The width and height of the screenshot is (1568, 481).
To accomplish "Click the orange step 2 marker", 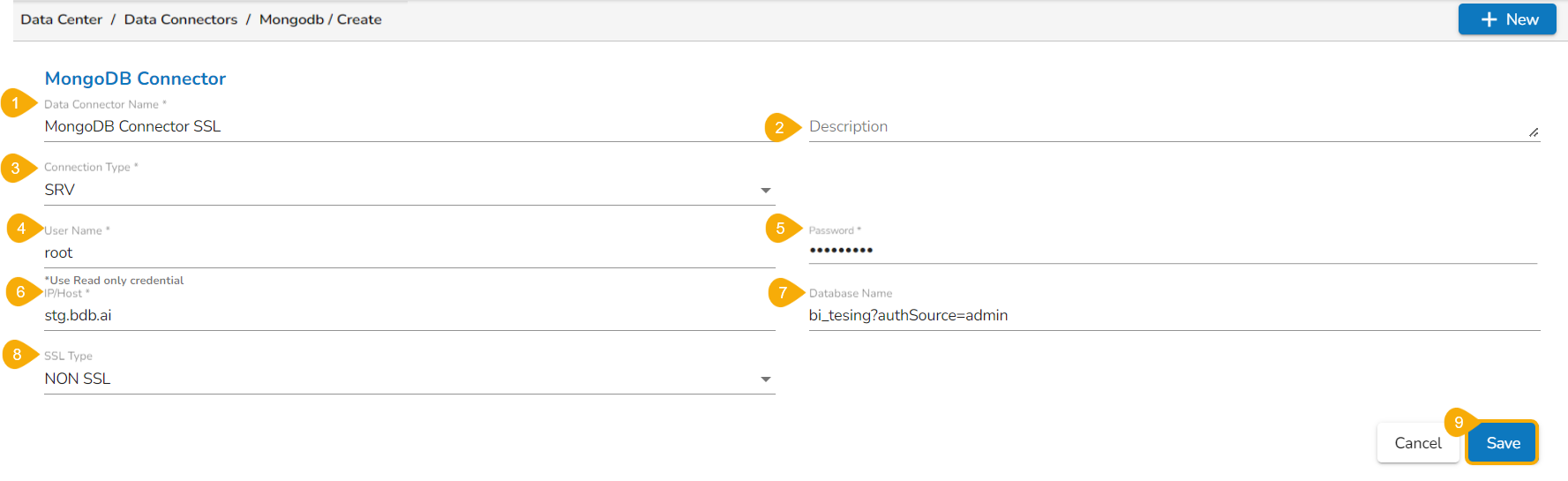I will (780, 128).
